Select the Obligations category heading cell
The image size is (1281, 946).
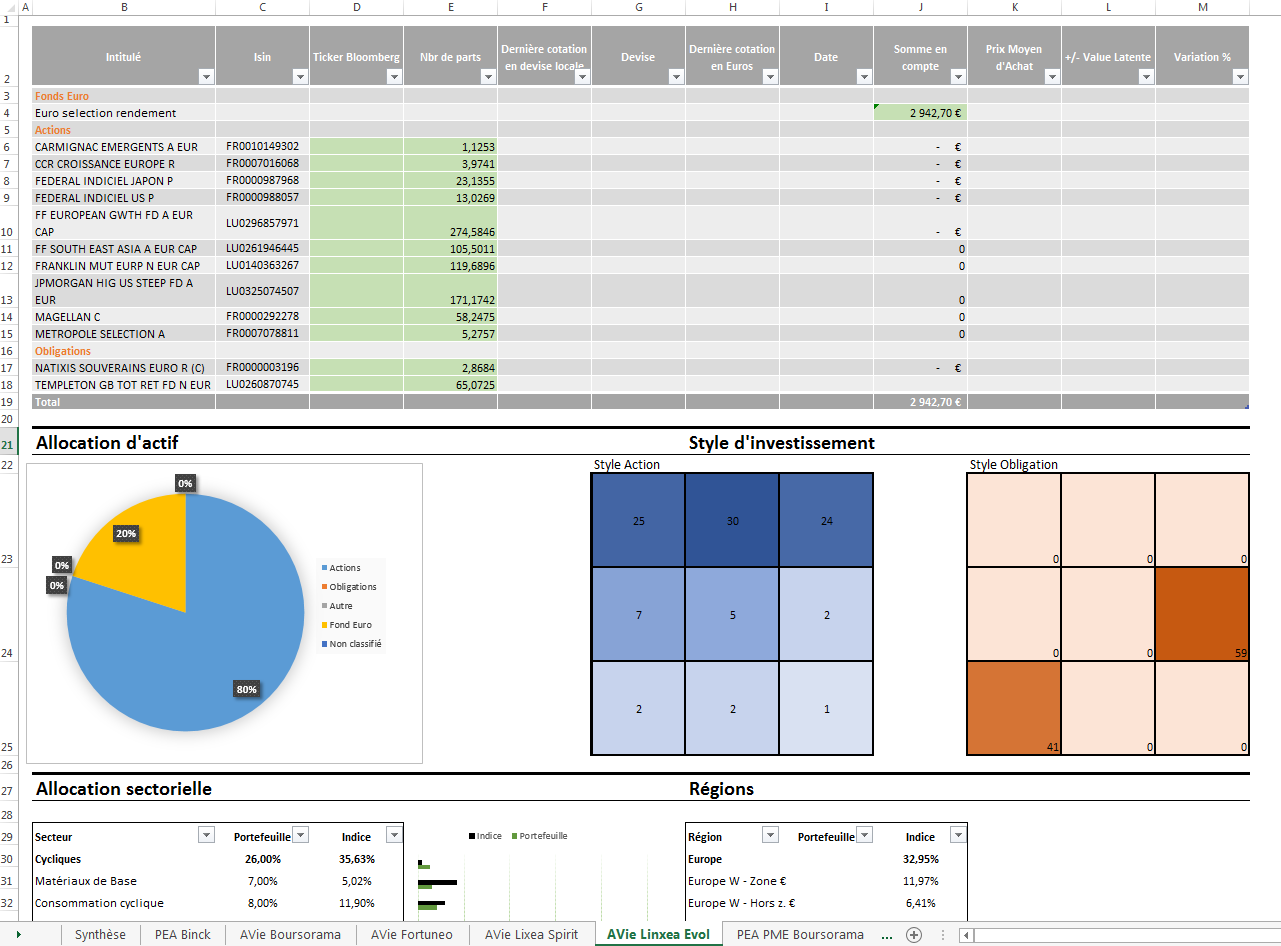point(123,351)
